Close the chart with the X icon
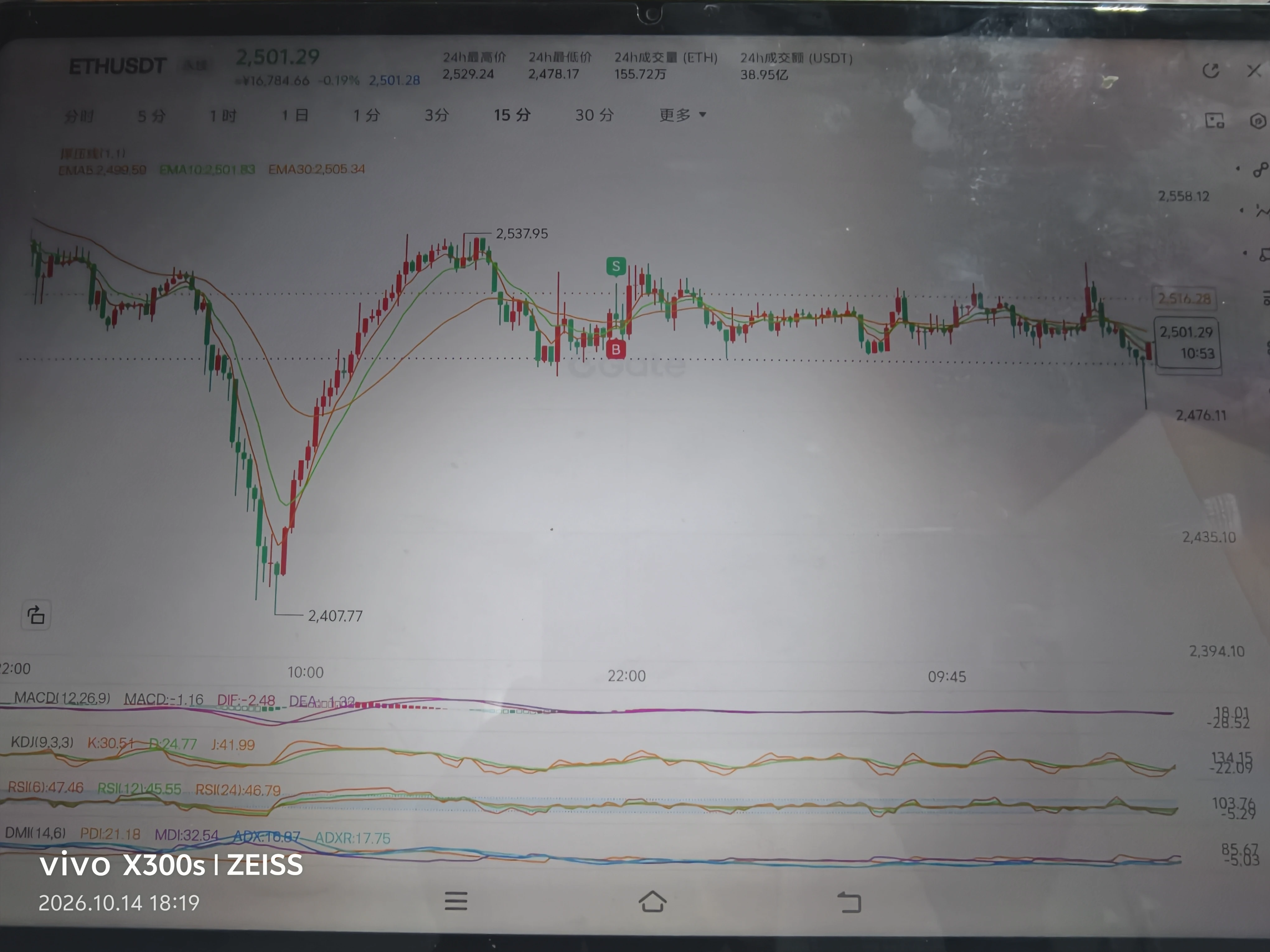 tap(1254, 71)
